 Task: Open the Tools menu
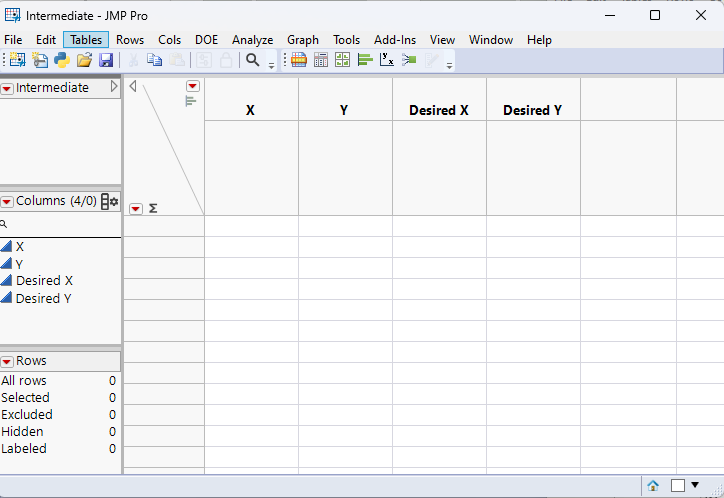click(346, 40)
